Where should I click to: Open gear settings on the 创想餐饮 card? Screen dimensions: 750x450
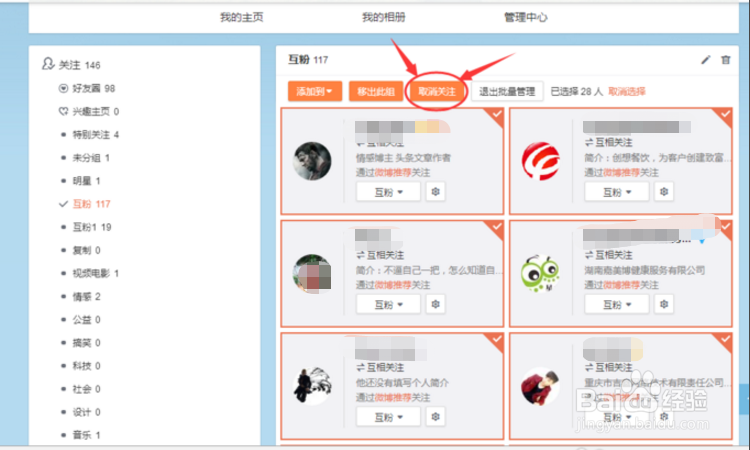[664, 192]
